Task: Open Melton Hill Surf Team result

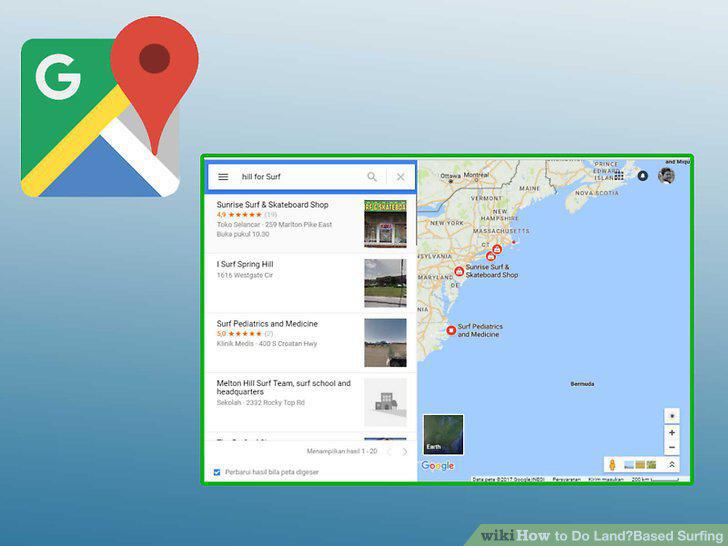Action: (x=310, y=402)
